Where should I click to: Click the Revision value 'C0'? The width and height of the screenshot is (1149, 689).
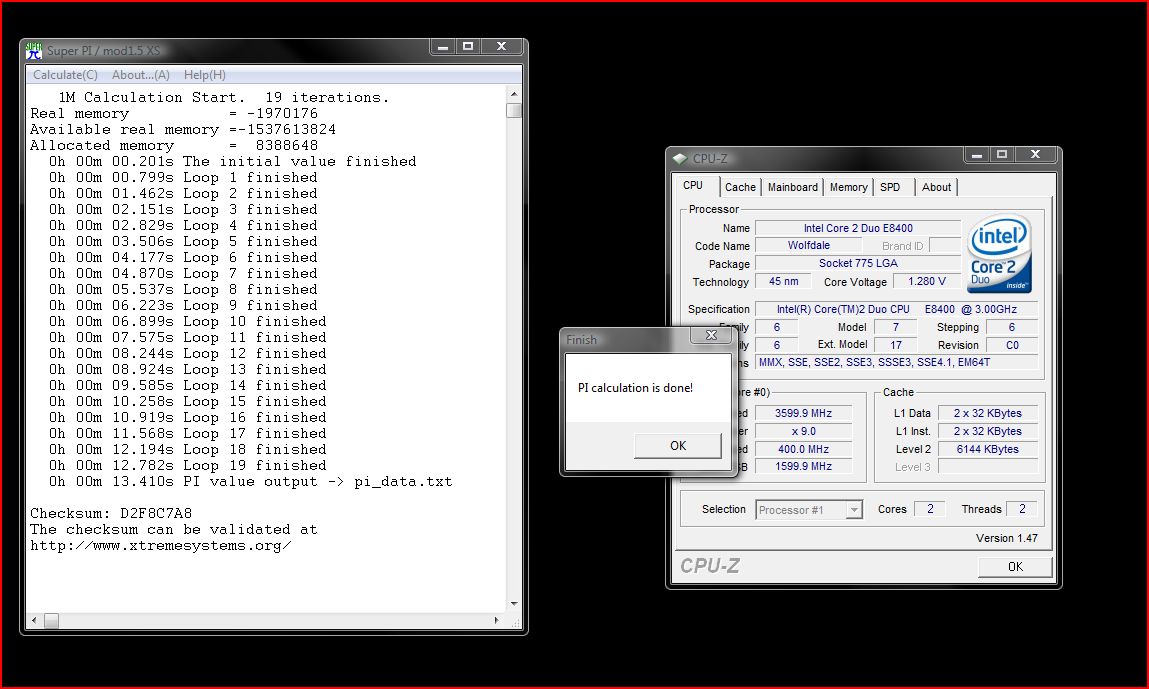tap(1012, 344)
